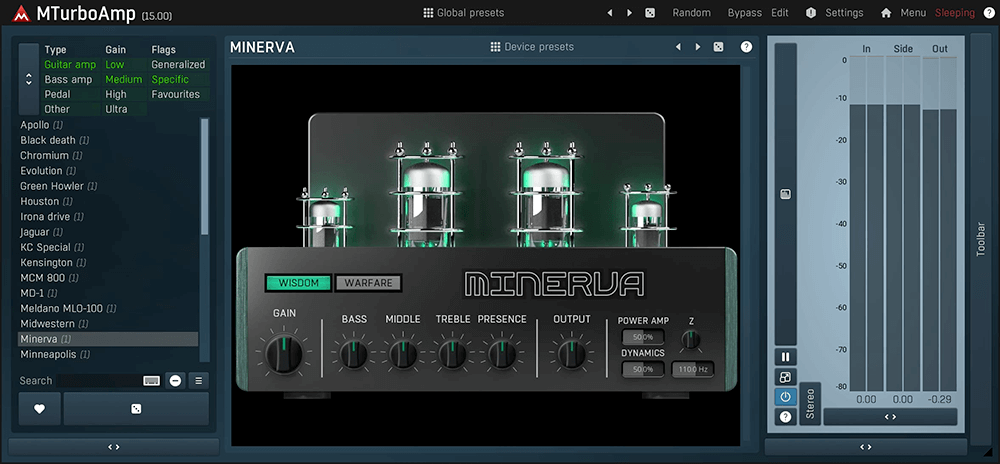Open the vertical Toolbar strip
The height and width of the screenshot is (464, 1000).
(x=982, y=239)
